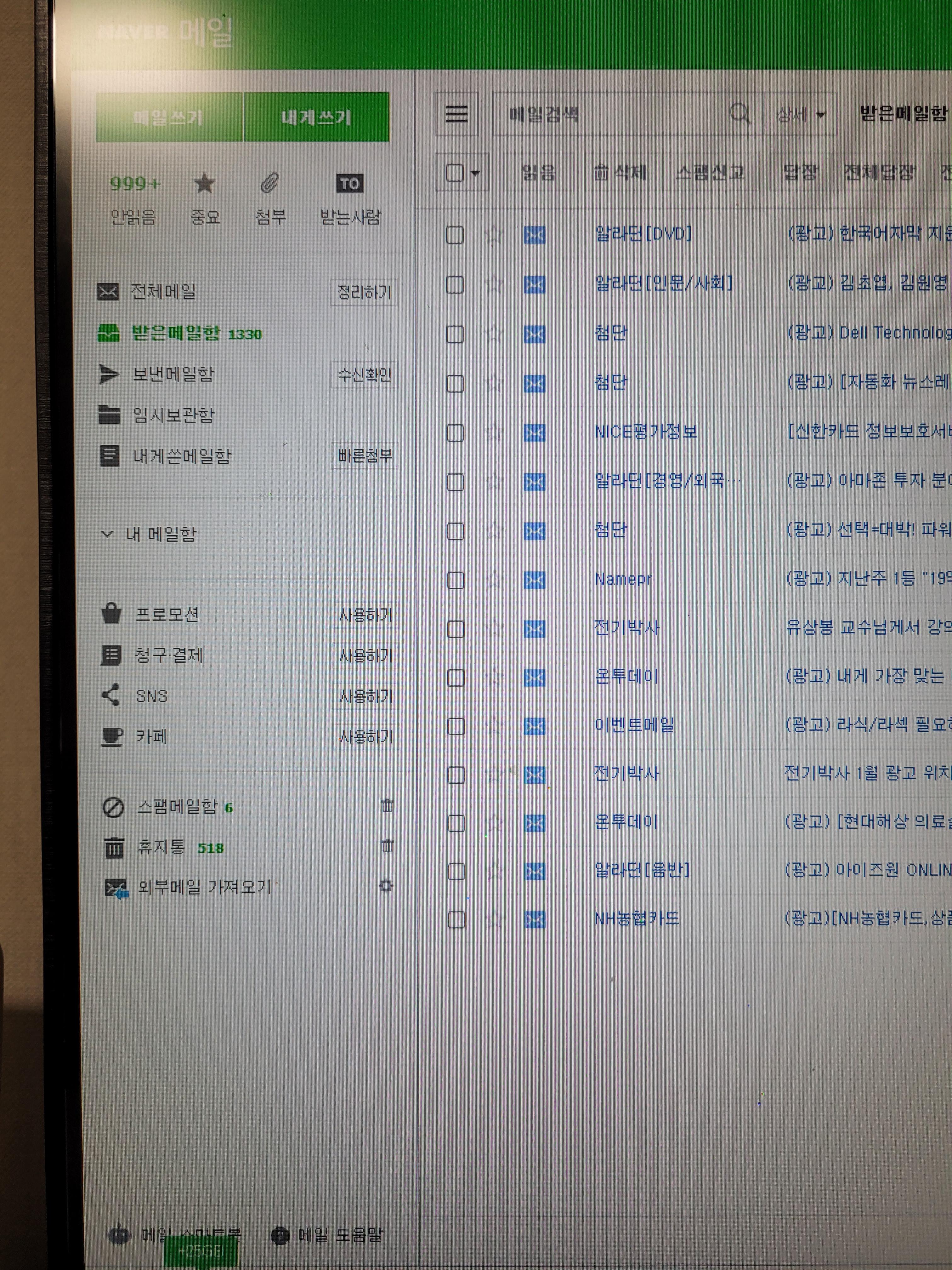
Task: Open select-all checkbox dropdown arrow
Action: pos(475,173)
